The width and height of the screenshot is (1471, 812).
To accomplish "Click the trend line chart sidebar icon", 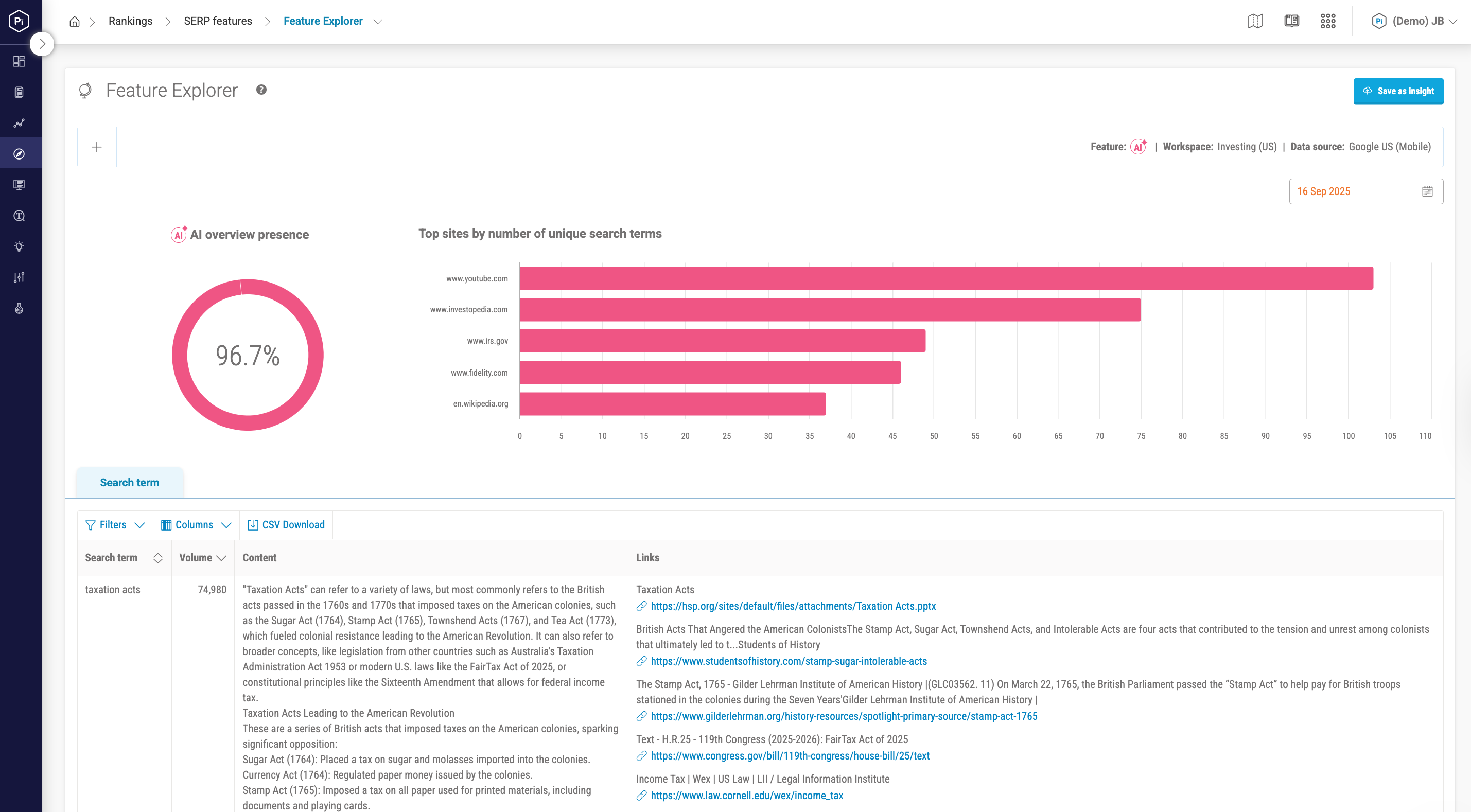I will click(19, 123).
